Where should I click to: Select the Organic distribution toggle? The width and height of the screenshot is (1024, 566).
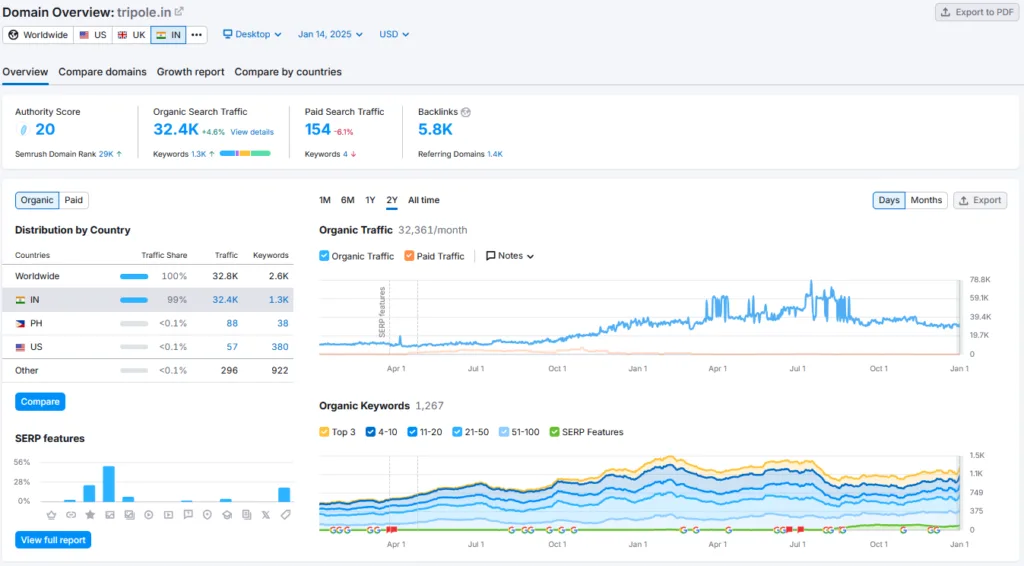pyautogui.click(x=37, y=200)
